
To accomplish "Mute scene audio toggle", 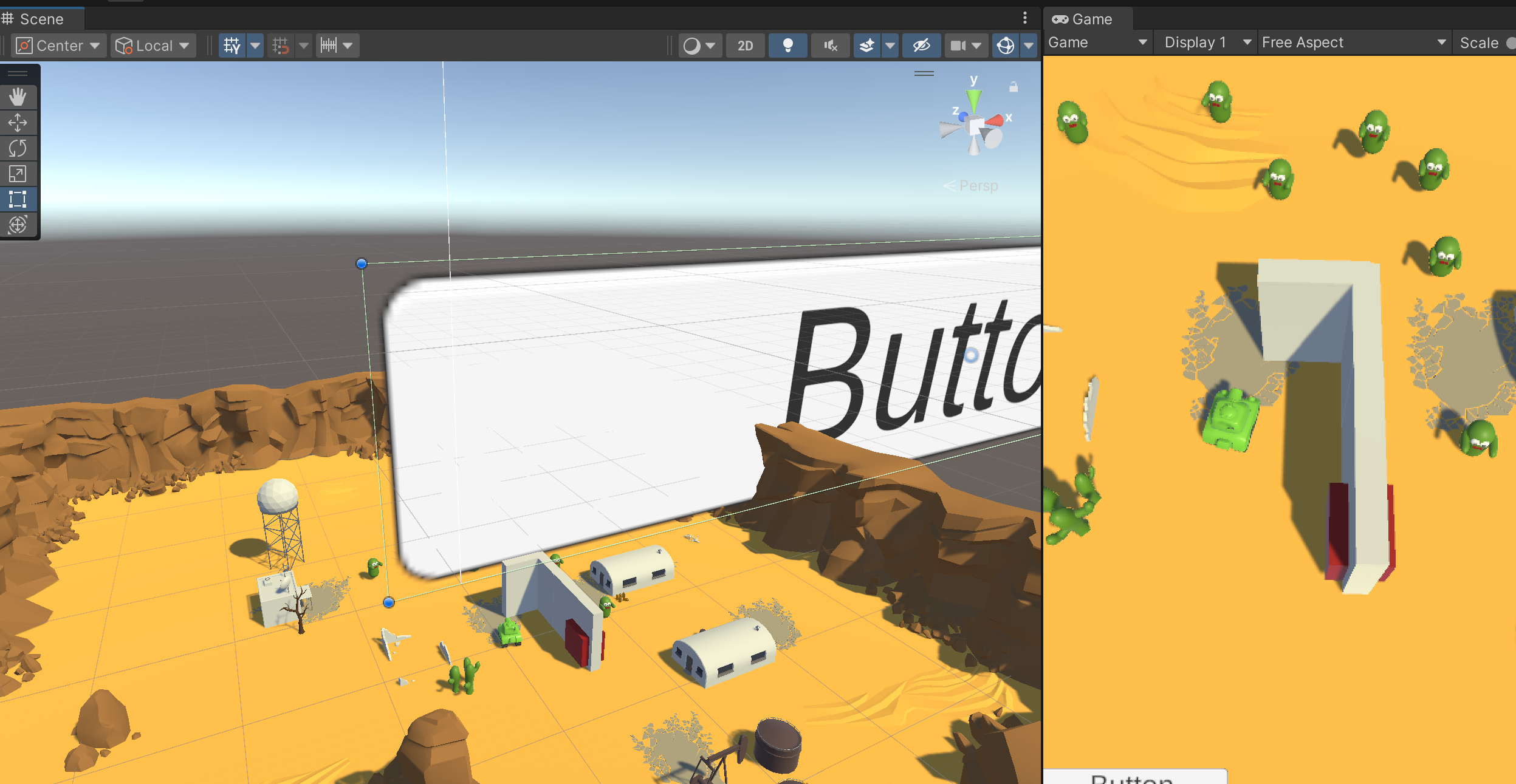I will tap(830, 46).
